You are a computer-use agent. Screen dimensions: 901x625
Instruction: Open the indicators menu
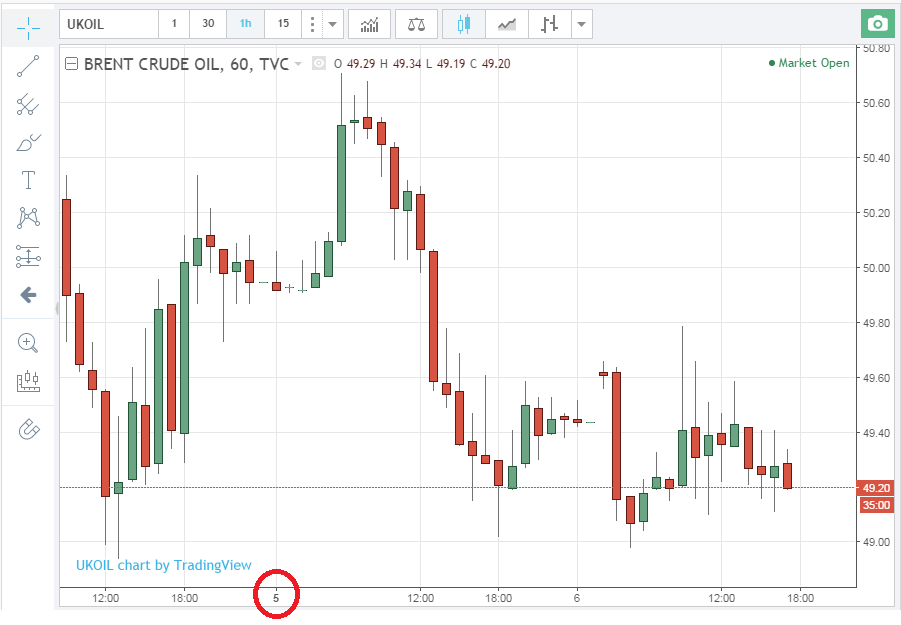click(x=369, y=24)
